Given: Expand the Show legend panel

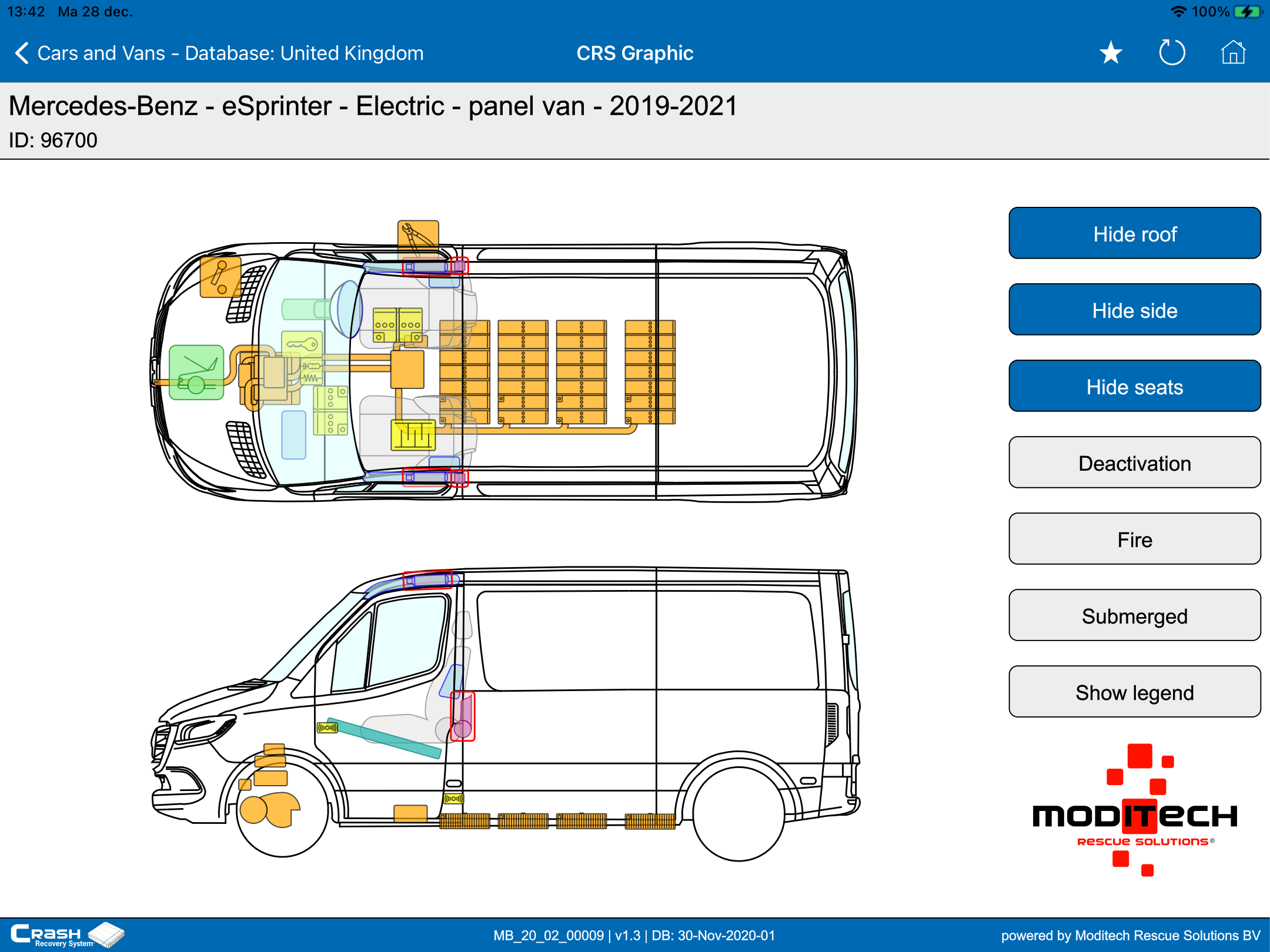Looking at the screenshot, I should pos(1134,692).
